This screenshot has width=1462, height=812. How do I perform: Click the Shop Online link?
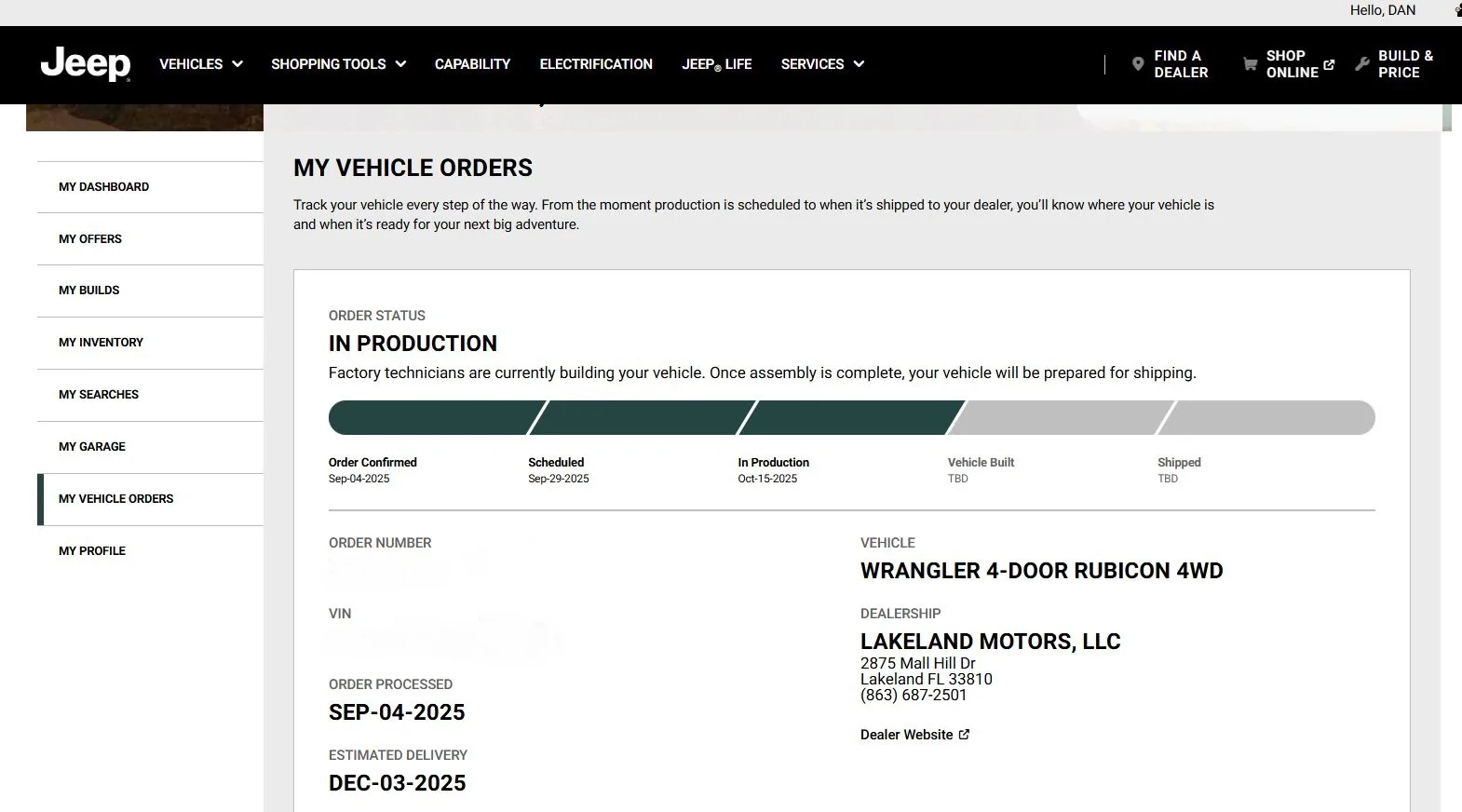coord(1289,64)
